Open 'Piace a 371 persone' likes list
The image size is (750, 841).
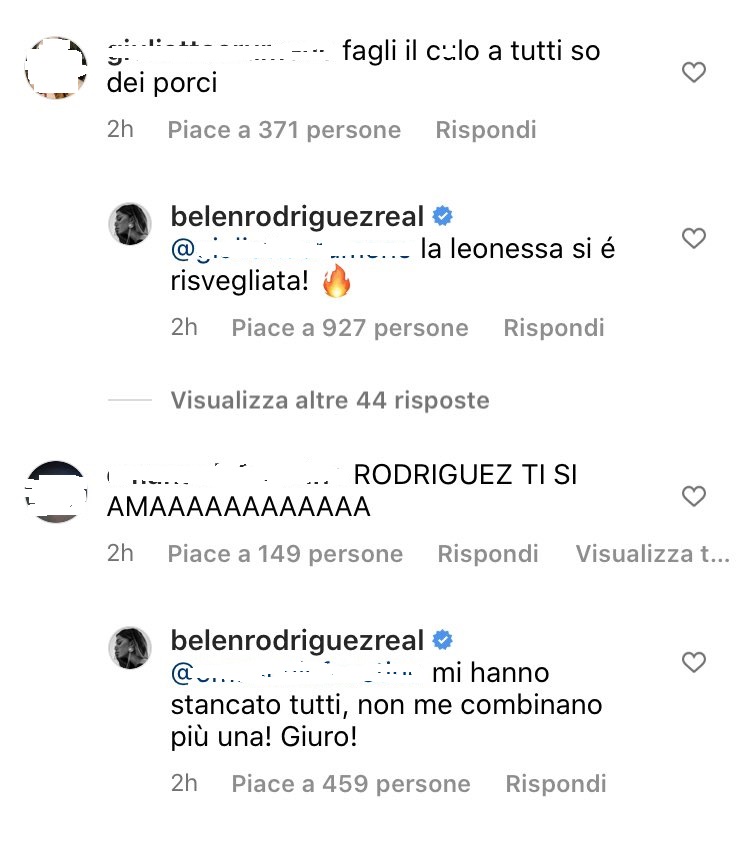[x=284, y=130]
